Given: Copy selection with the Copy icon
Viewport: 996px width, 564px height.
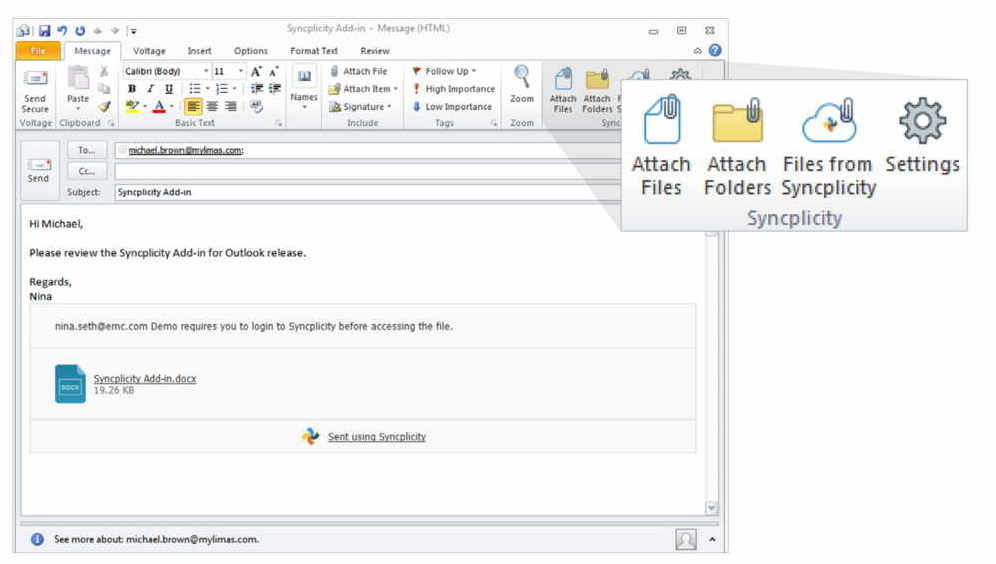Looking at the screenshot, I should click(x=104, y=89).
